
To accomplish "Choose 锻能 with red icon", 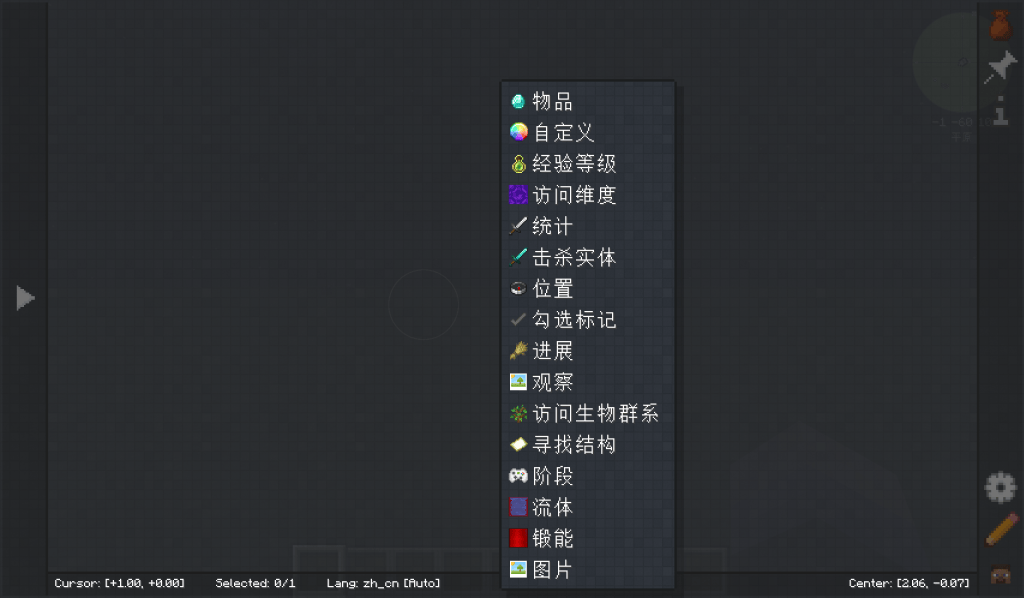I will [552, 538].
